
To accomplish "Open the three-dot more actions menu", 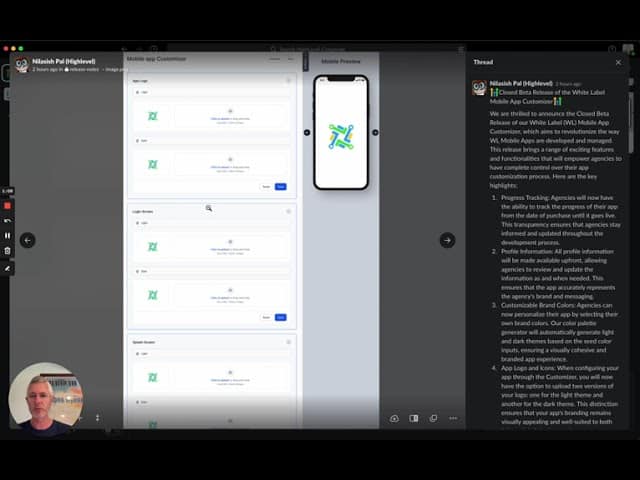I will point(453,418).
